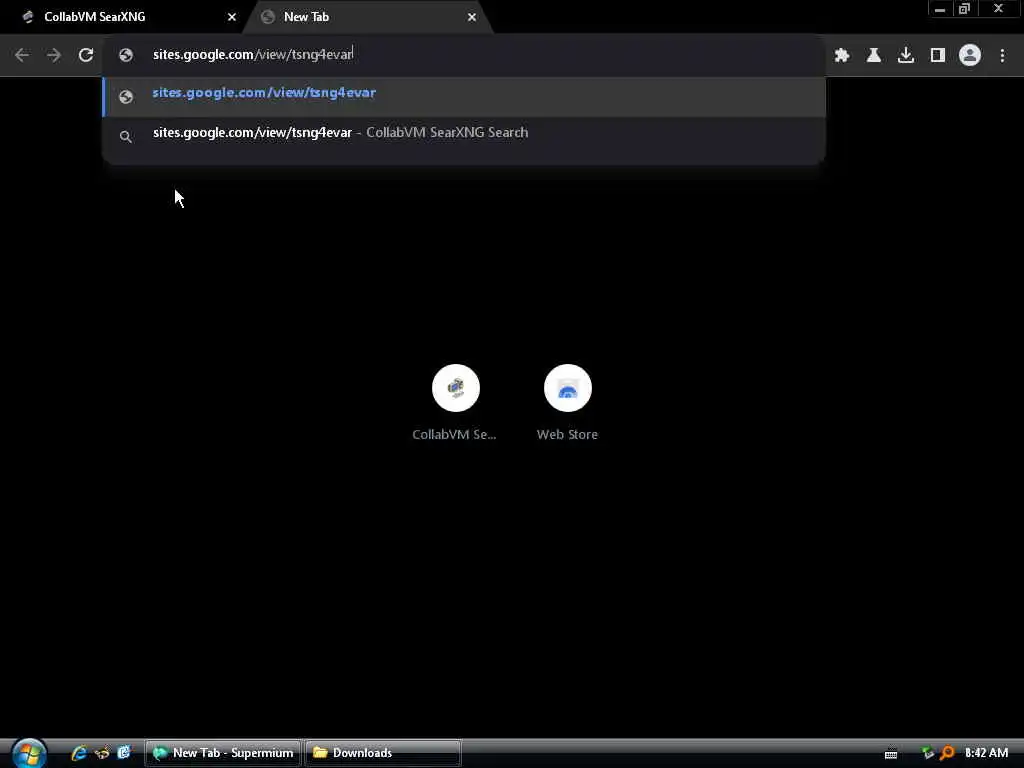
Task: Launch the second Quick Launch icon
Action: pos(102,752)
